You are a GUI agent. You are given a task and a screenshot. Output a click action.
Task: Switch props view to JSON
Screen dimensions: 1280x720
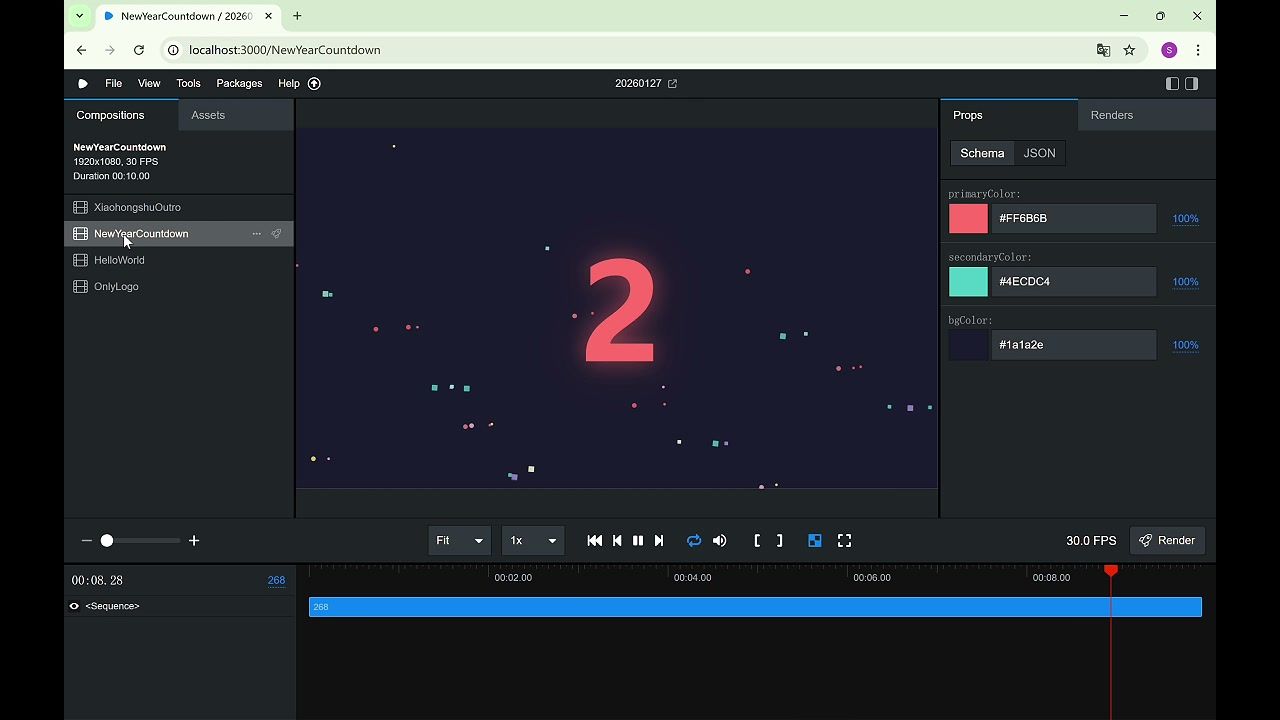[1039, 153]
